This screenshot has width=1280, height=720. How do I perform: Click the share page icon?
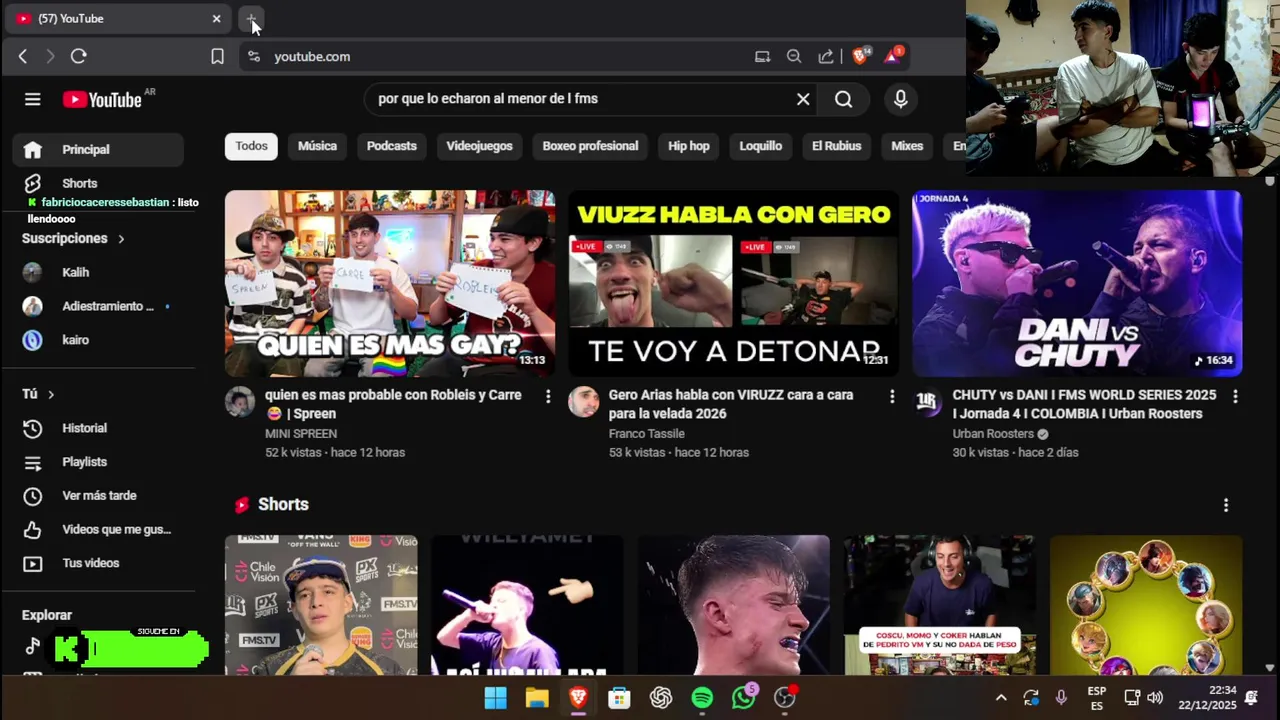click(x=826, y=57)
